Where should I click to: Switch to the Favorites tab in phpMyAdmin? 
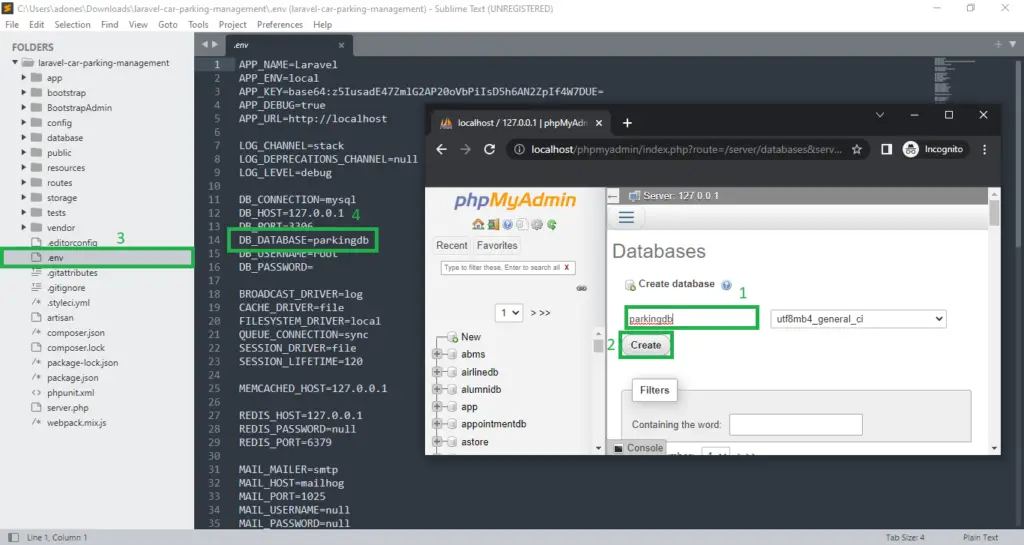click(497, 245)
